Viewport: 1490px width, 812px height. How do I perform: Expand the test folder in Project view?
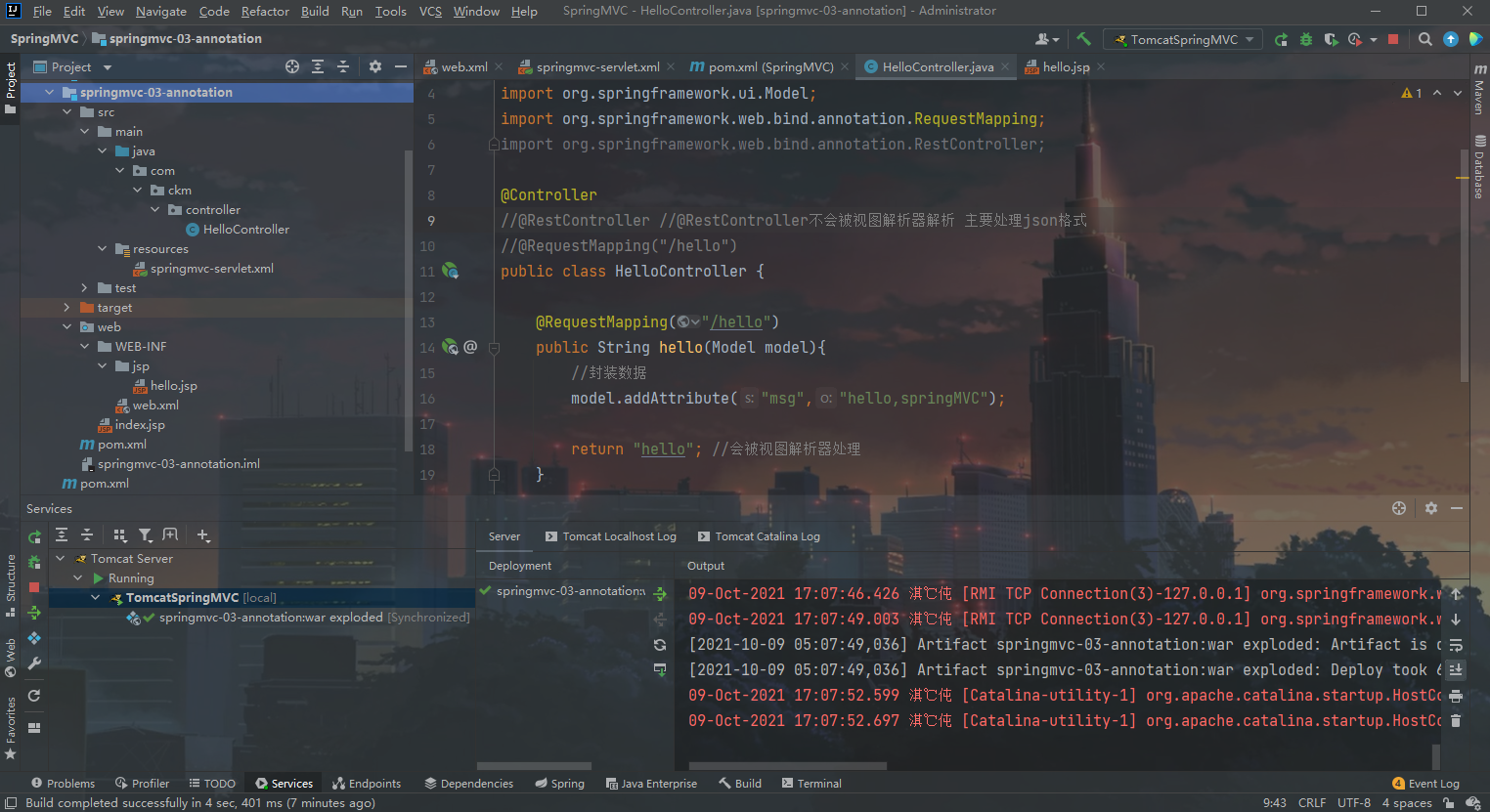click(x=83, y=287)
